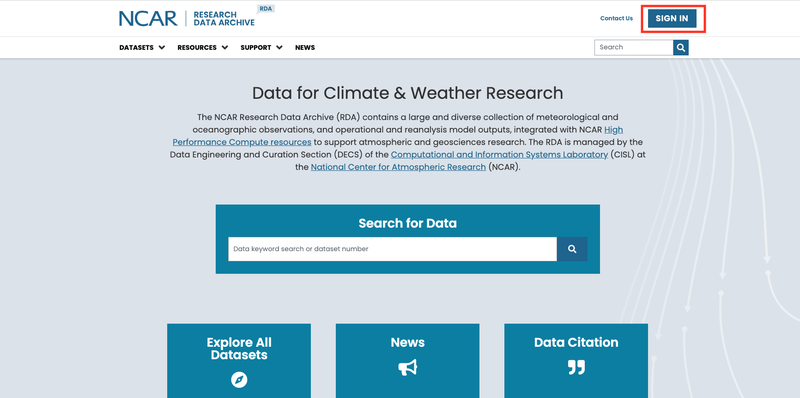Click the NCAR Research Data Archive logo

coord(187,18)
